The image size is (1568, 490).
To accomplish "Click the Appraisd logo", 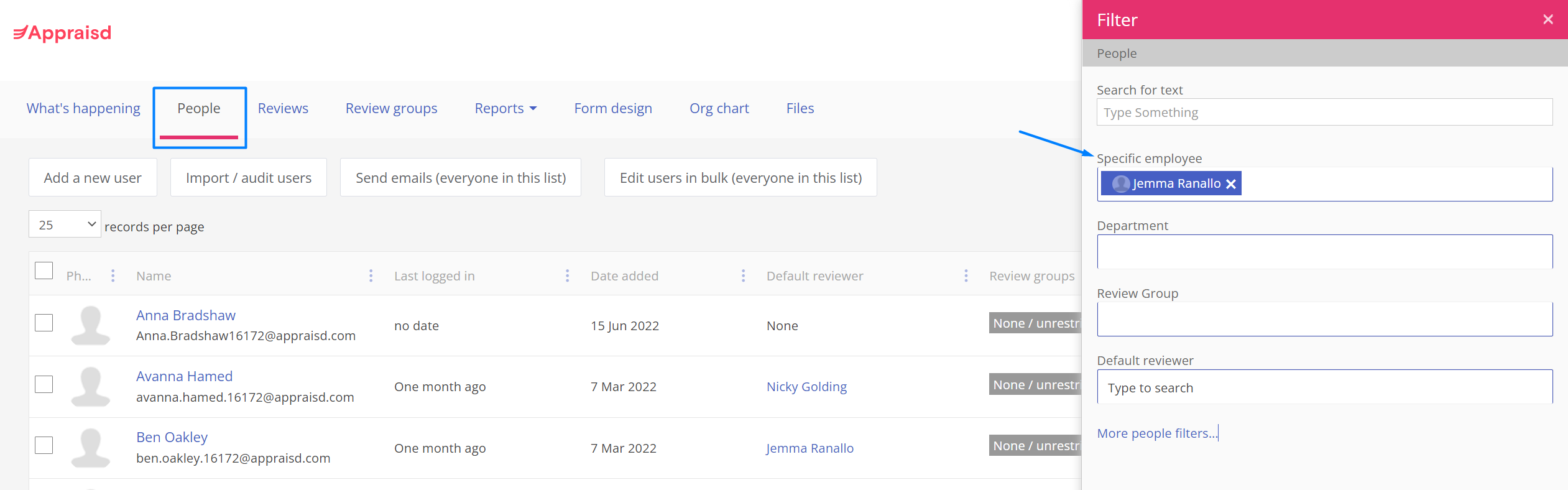I will click(62, 33).
